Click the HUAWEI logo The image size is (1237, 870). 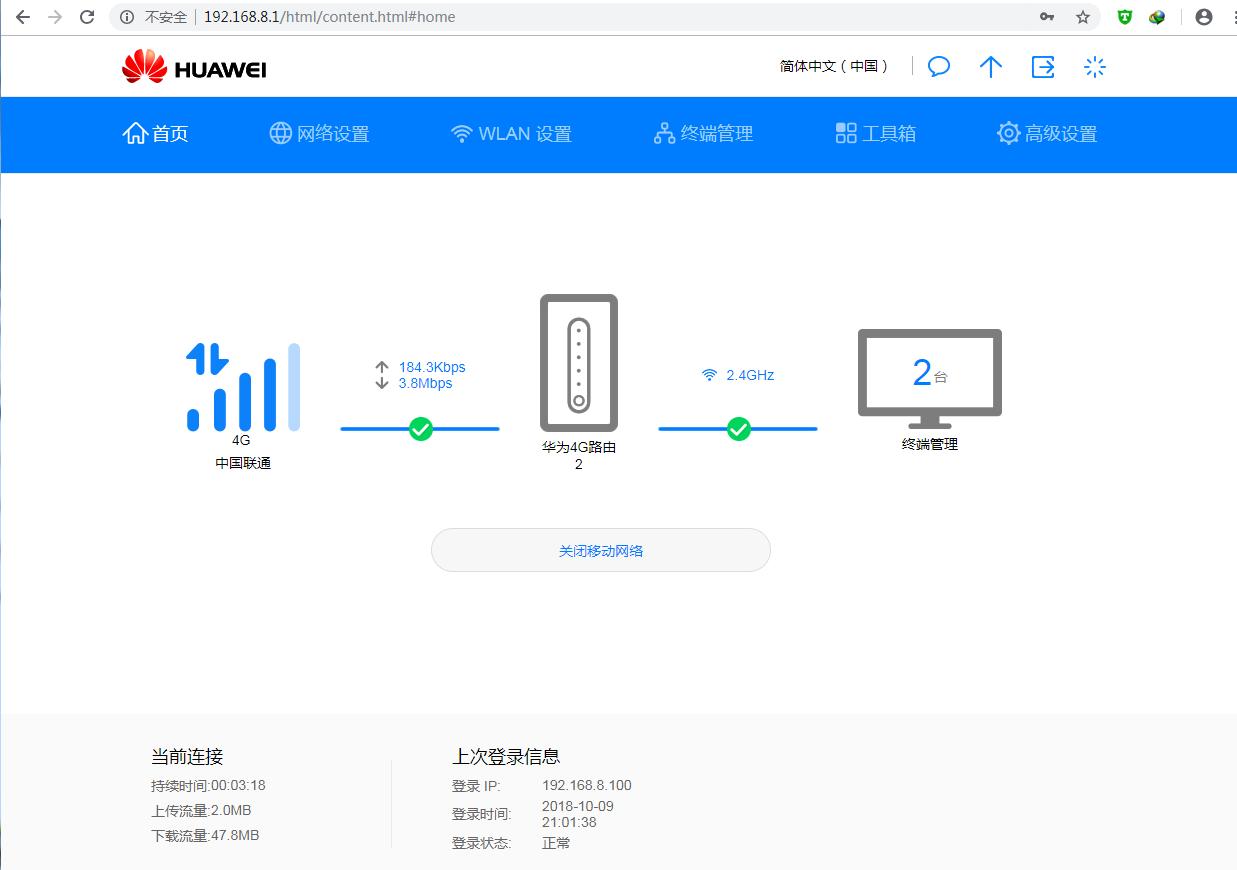point(194,67)
